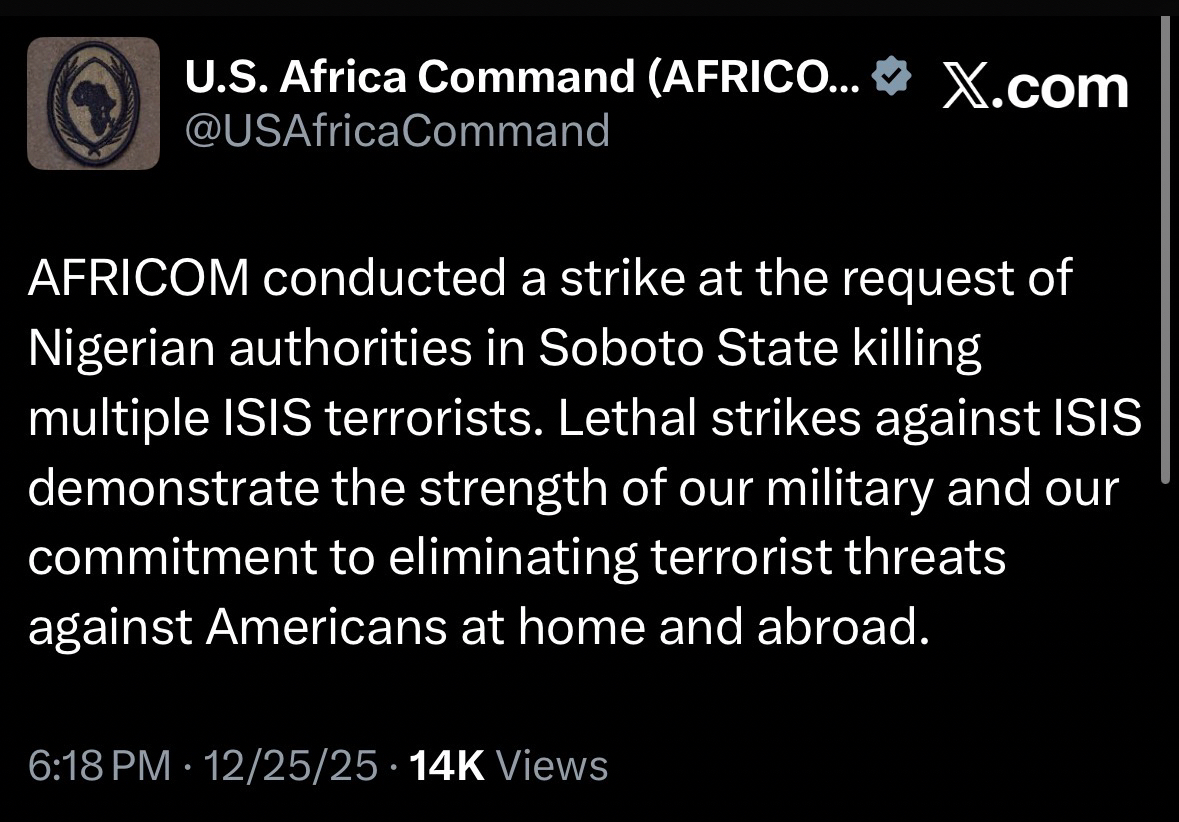Click the "Views" label
The width and height of the screenshot is (1179, 822).
tap(552, 766)
